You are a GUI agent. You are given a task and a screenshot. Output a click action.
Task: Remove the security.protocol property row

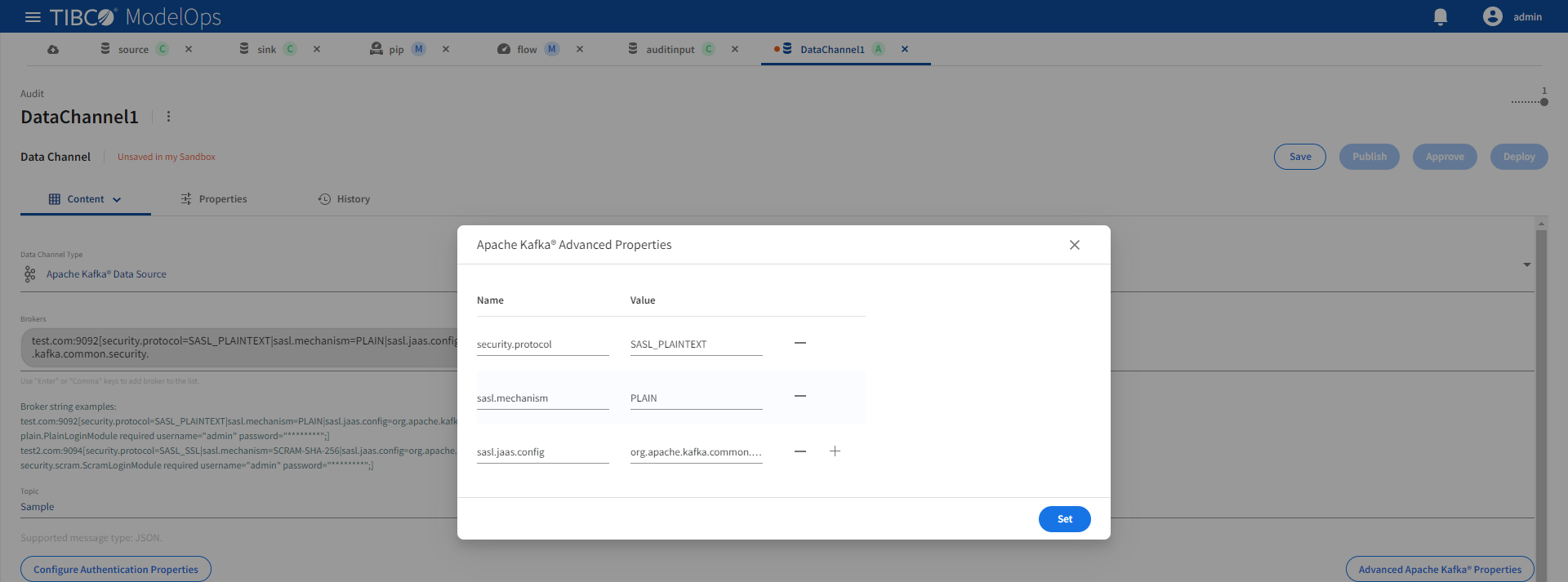[800, 343]
